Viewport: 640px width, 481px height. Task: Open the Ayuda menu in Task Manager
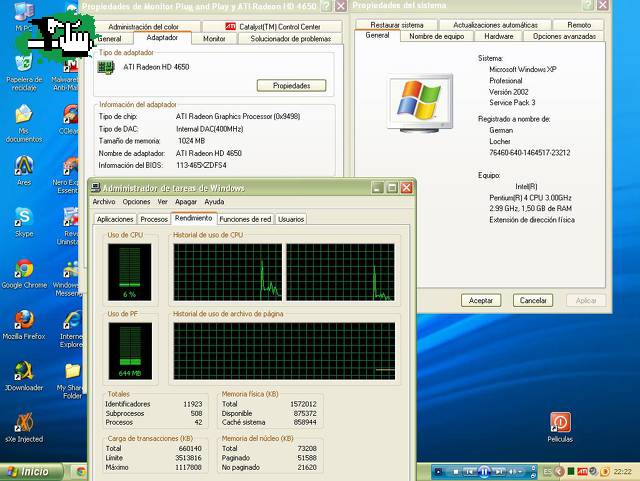point(214,202)
